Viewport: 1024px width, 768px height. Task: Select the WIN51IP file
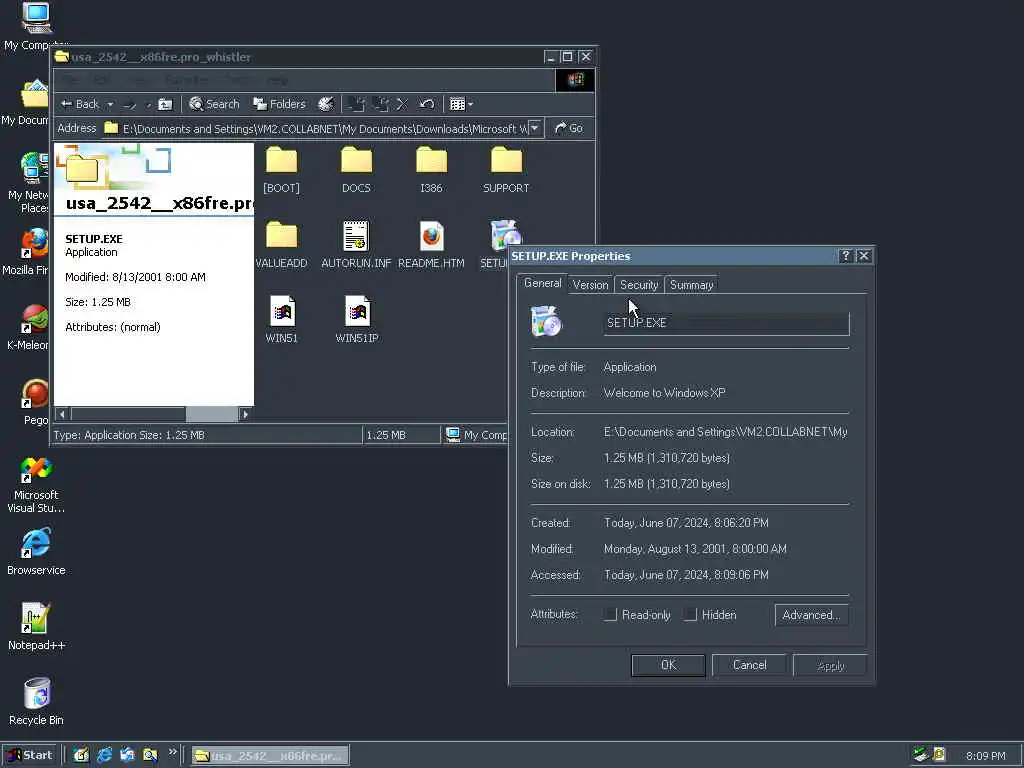[x=357, y=320]
